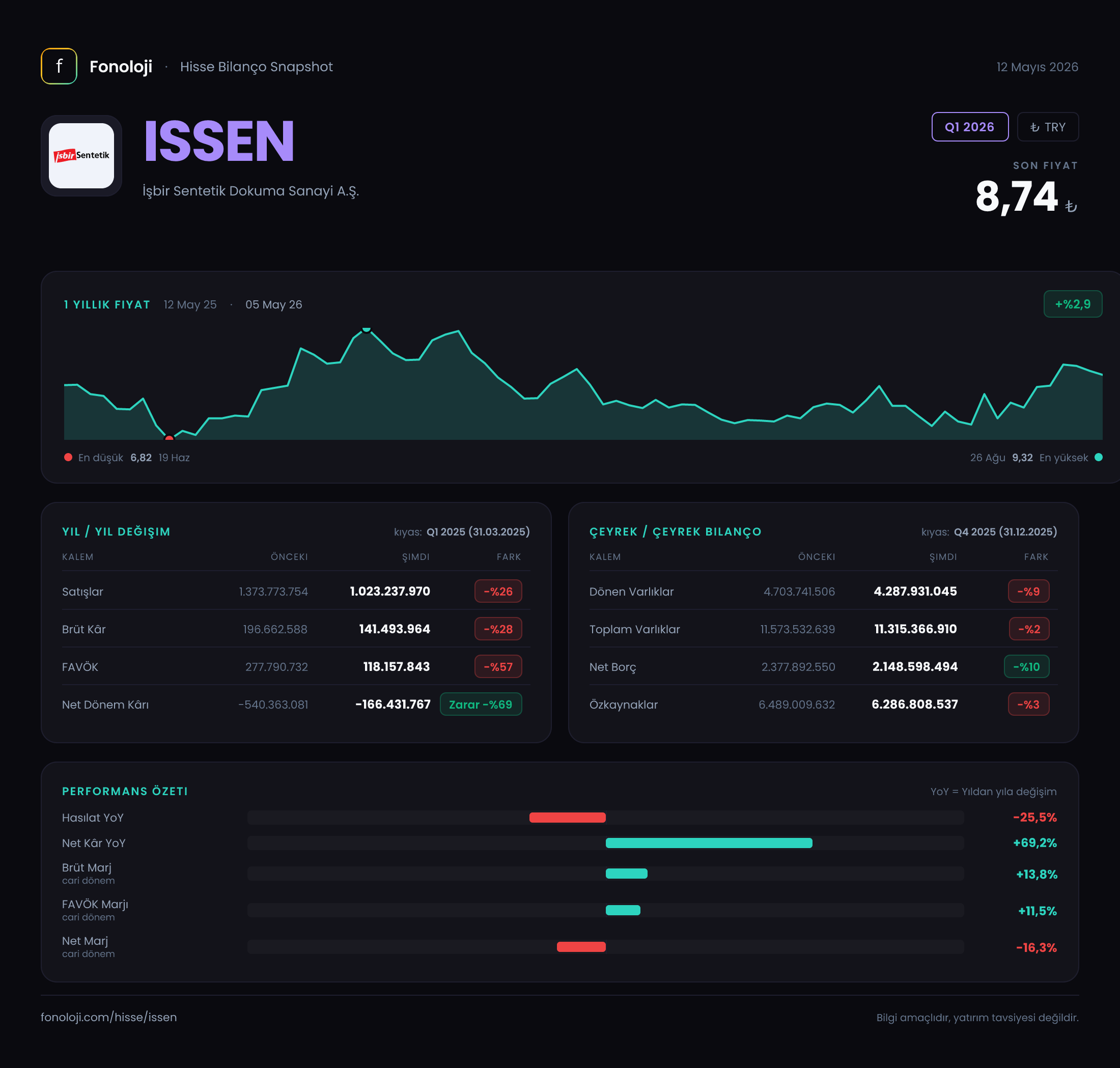This screenshot has width=1120, height=1068.
Task: Click the Dönen Varlıklar -%9 badge
Action: [x=1028, y=591]
